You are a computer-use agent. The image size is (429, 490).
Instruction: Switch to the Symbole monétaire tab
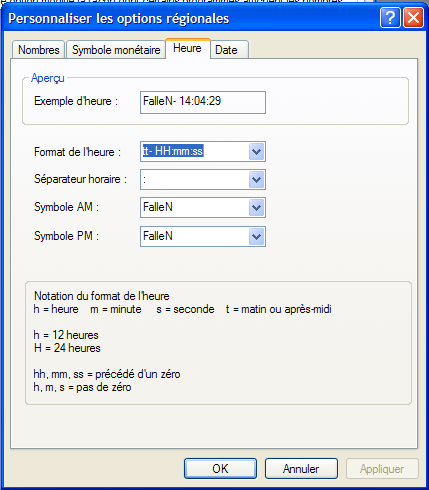tap(116, 50)
